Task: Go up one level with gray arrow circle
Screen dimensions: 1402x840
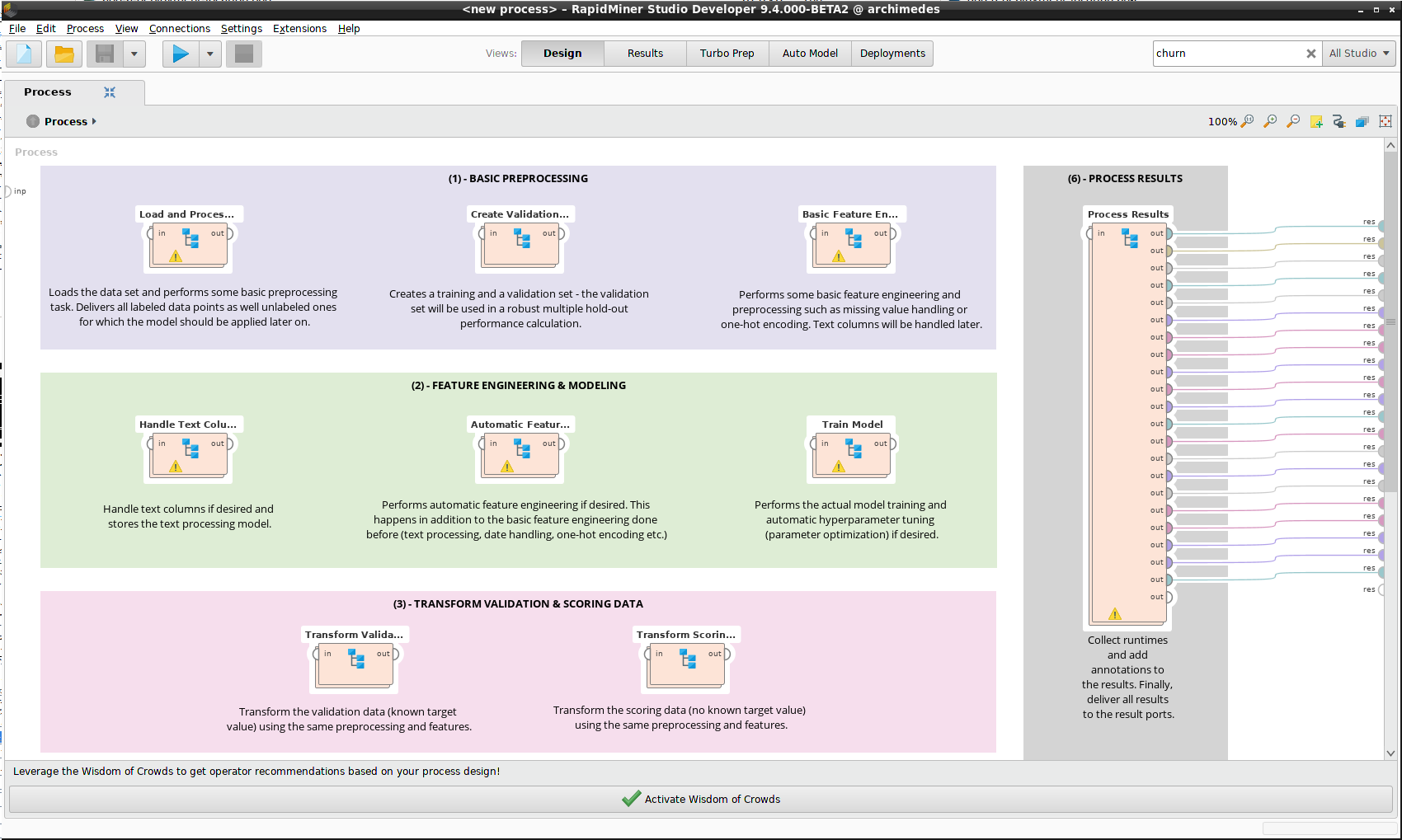Action: click(x=33, y=121)
